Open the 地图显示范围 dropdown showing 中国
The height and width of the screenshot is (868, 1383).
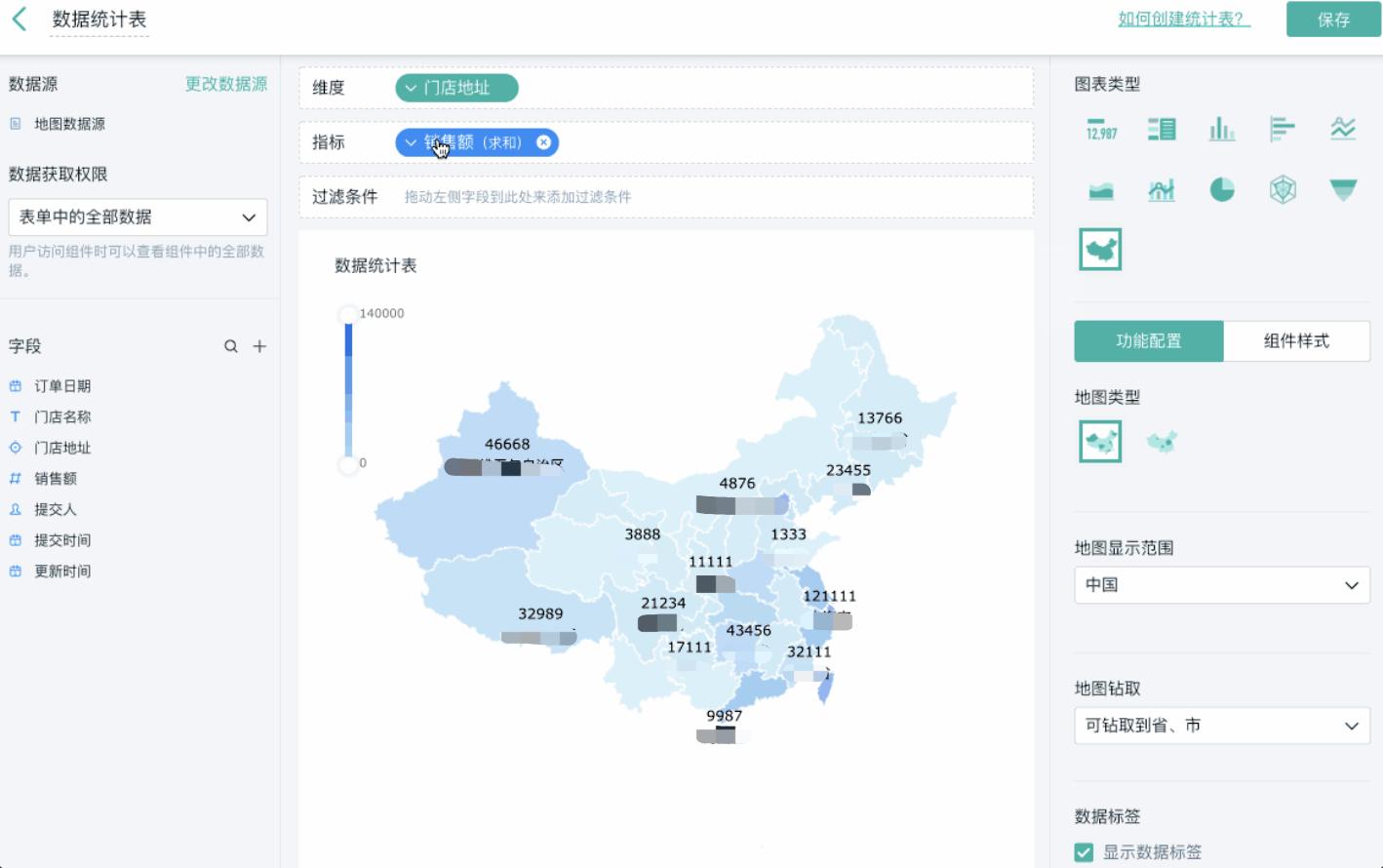1221,585
